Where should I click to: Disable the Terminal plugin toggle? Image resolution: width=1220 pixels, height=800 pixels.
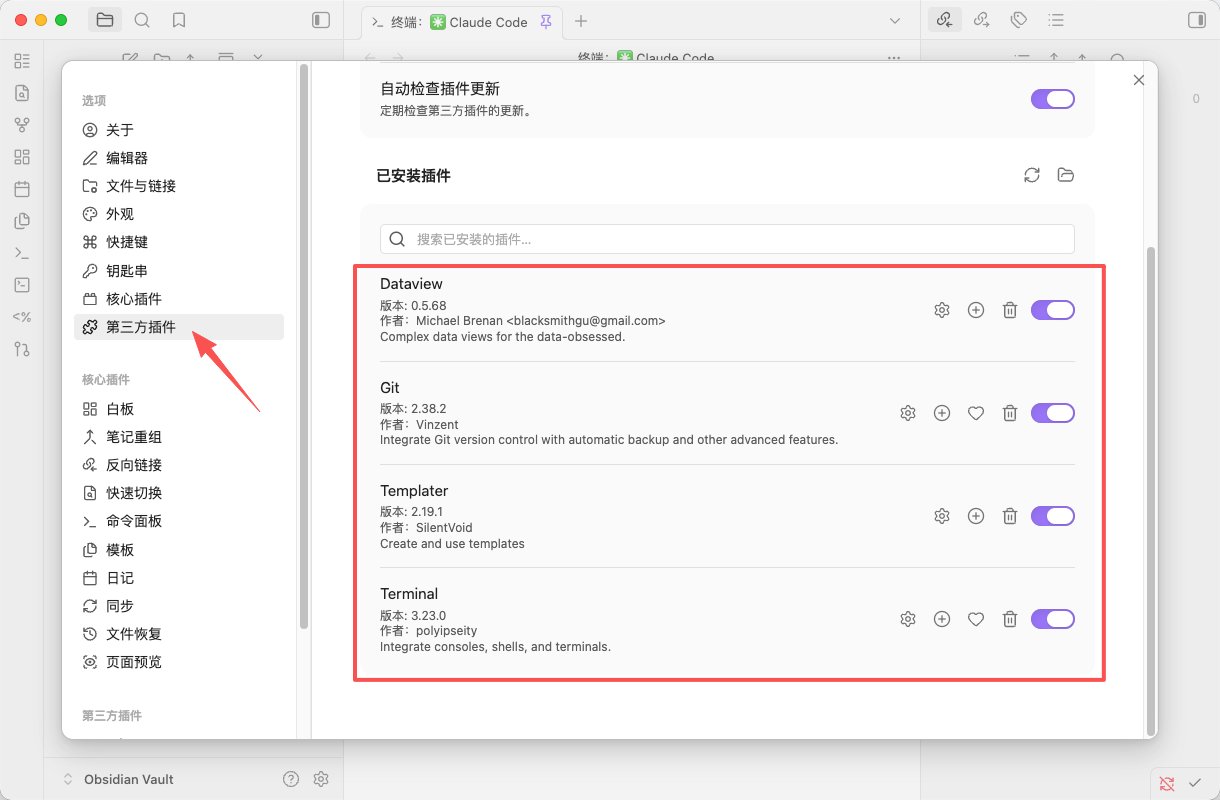1053,619
